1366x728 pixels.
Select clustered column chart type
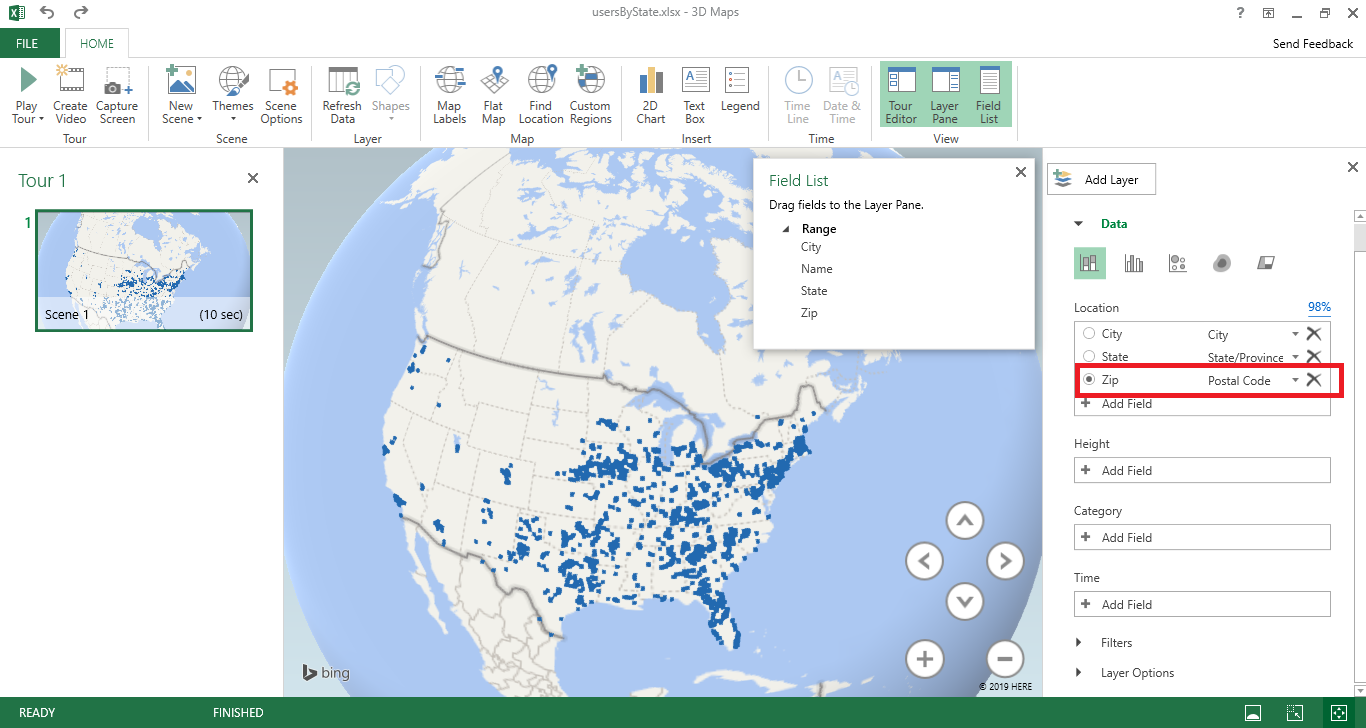point(1134,263)
